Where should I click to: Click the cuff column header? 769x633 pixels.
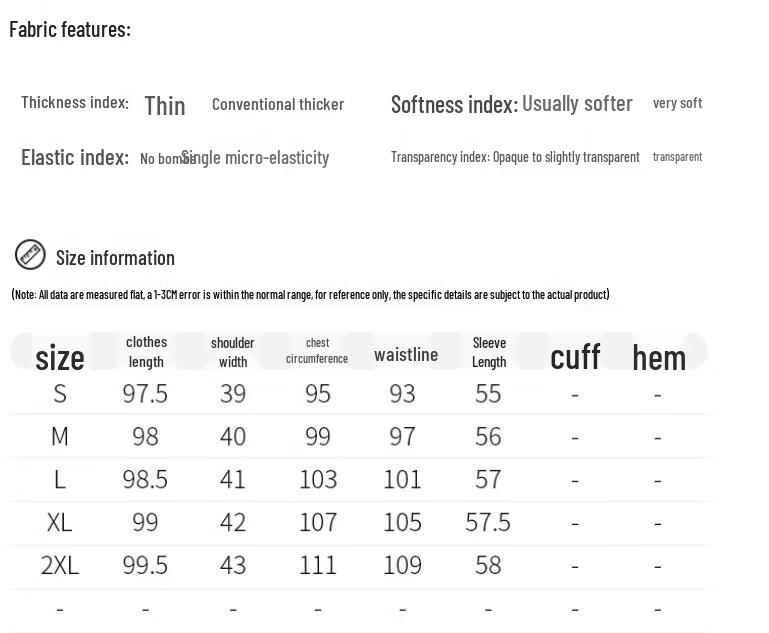pyautogui.click(x=575, y=356)
